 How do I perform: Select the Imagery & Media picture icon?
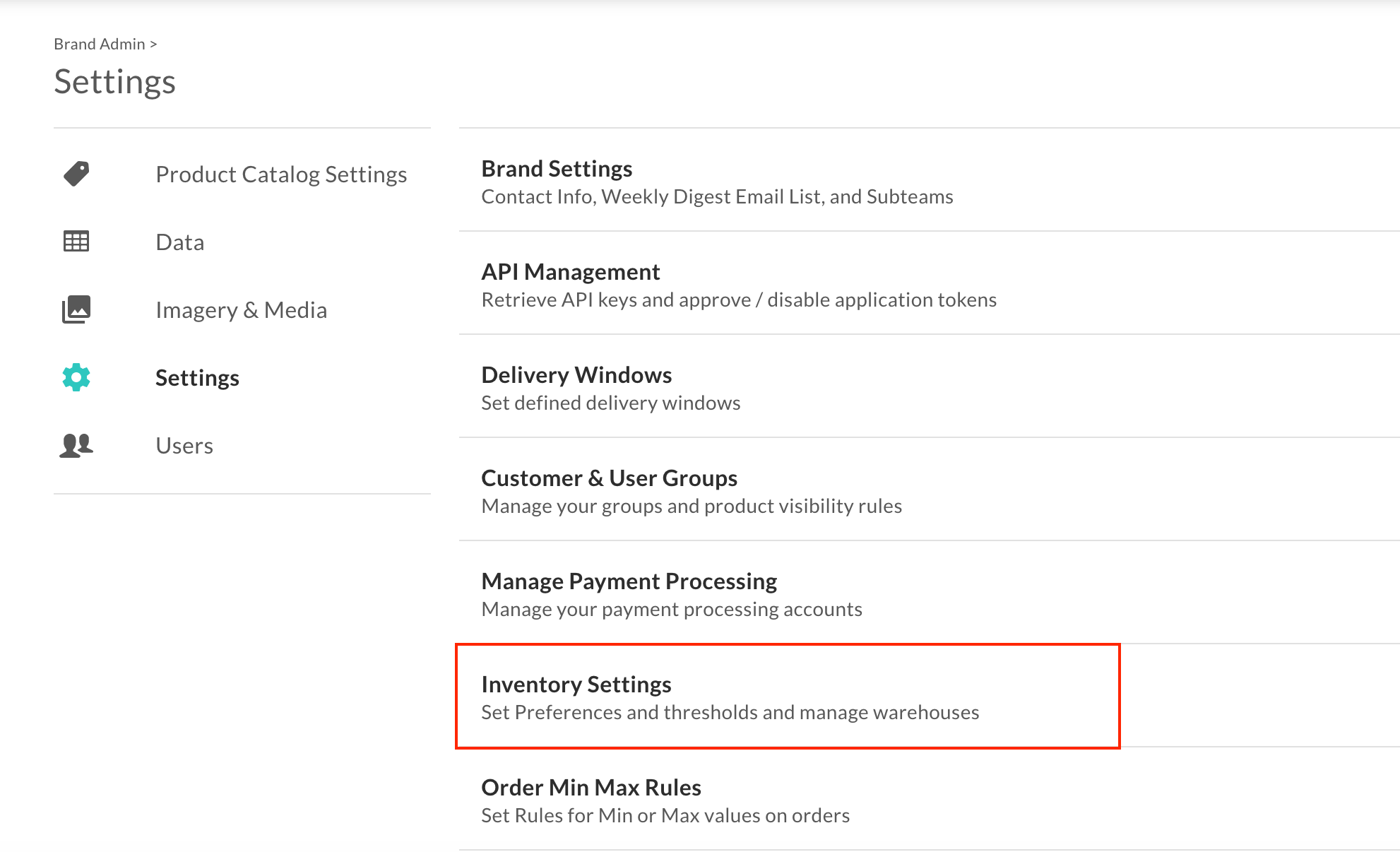pyautogui.click(x=76, y=309)
